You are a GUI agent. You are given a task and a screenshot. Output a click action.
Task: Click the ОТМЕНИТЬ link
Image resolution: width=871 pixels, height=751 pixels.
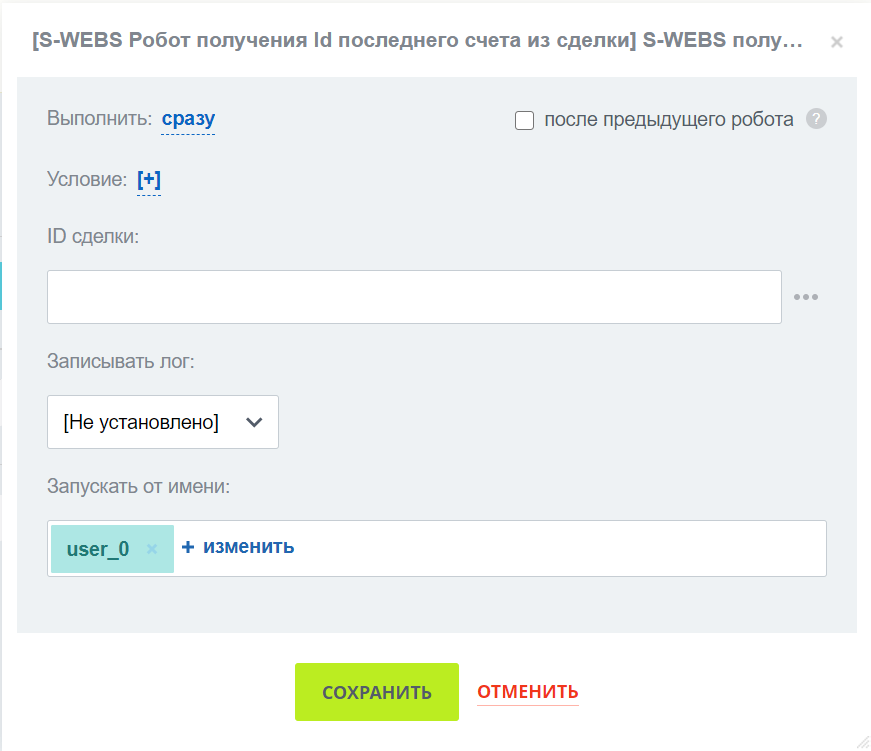pos(527,692)
